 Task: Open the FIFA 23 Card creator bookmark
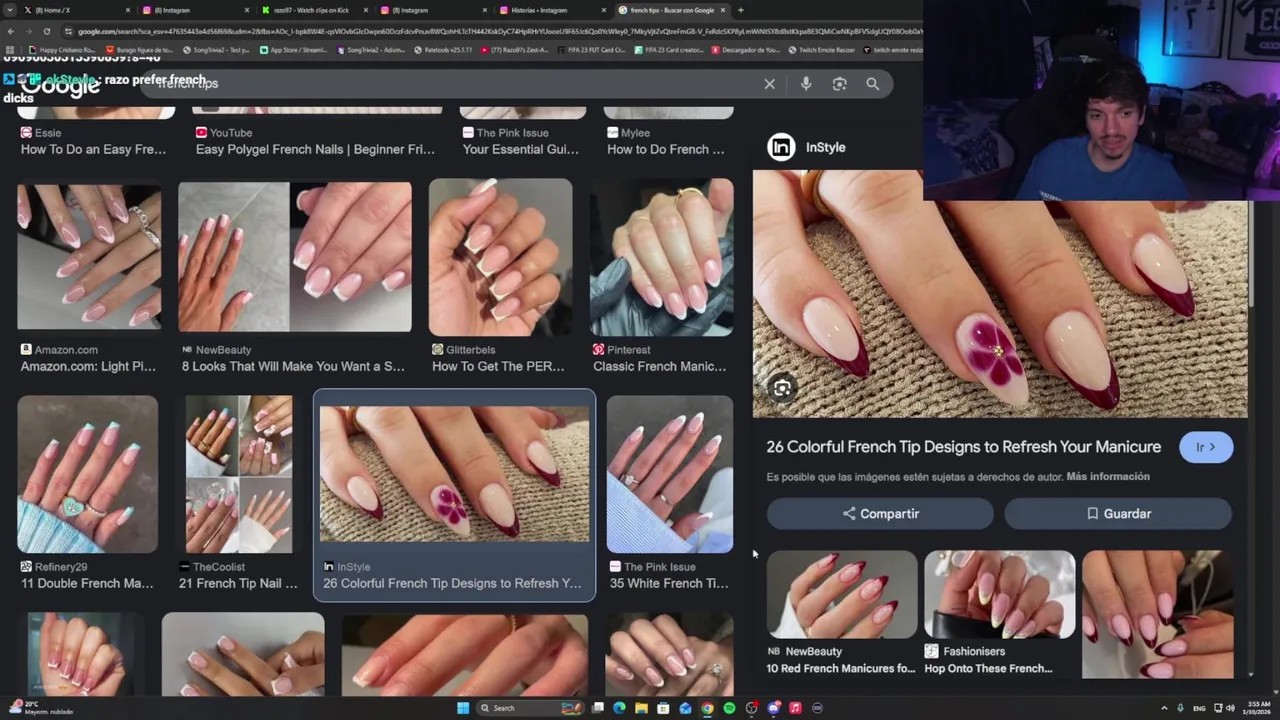tap(668, 49)
